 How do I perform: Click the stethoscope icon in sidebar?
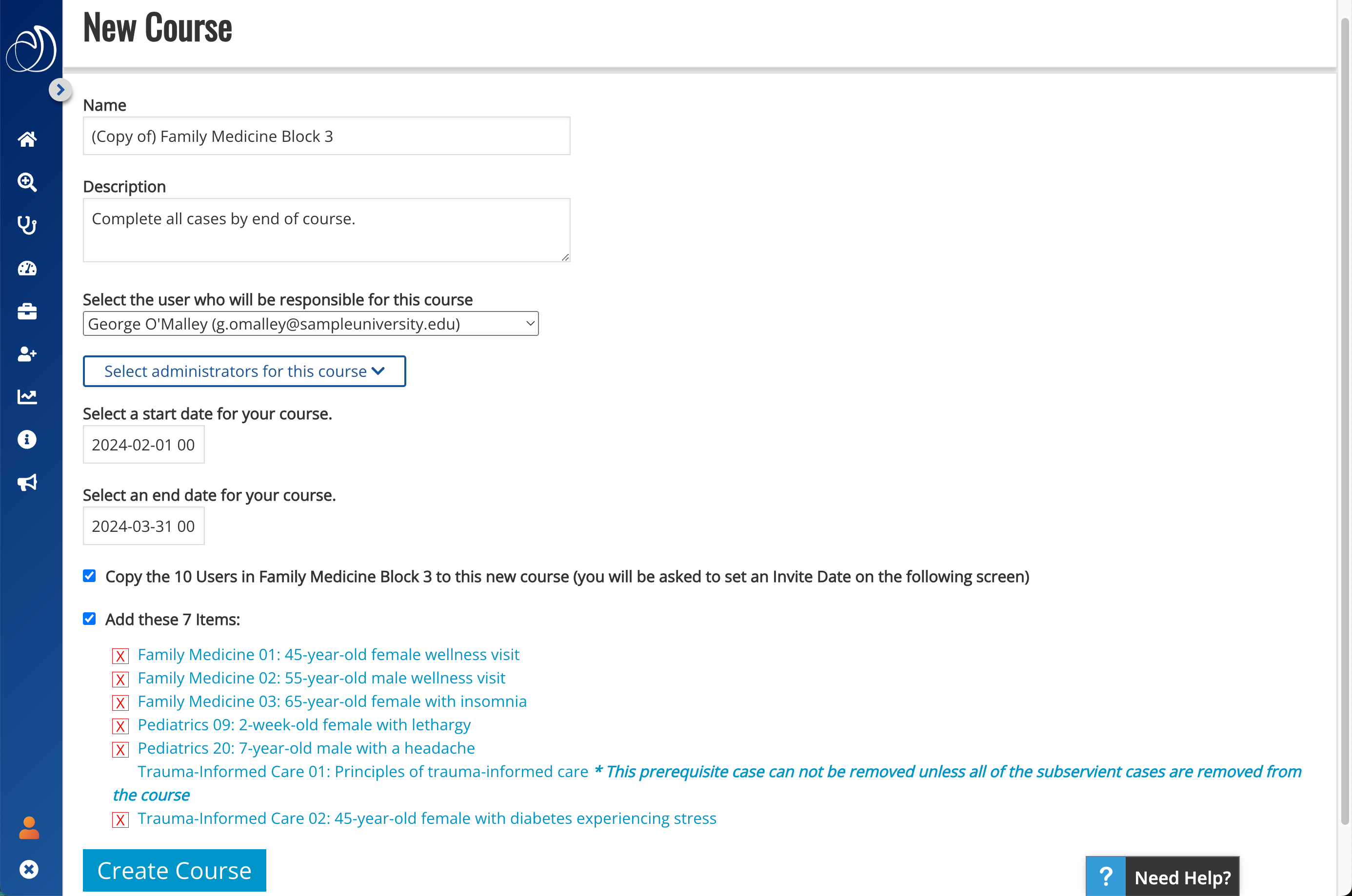27,225
